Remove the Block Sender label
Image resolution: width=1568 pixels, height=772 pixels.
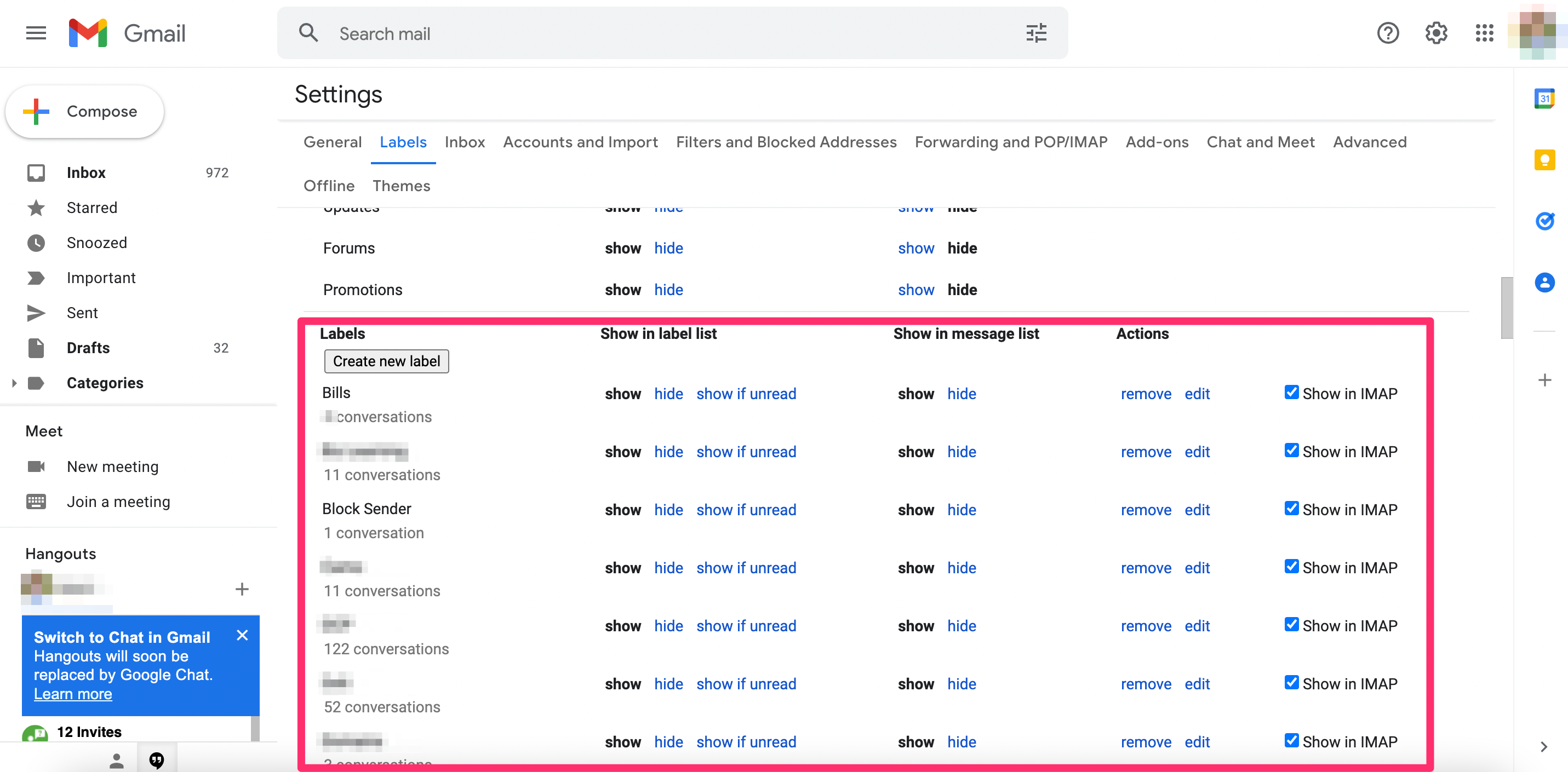point(1146,510)
